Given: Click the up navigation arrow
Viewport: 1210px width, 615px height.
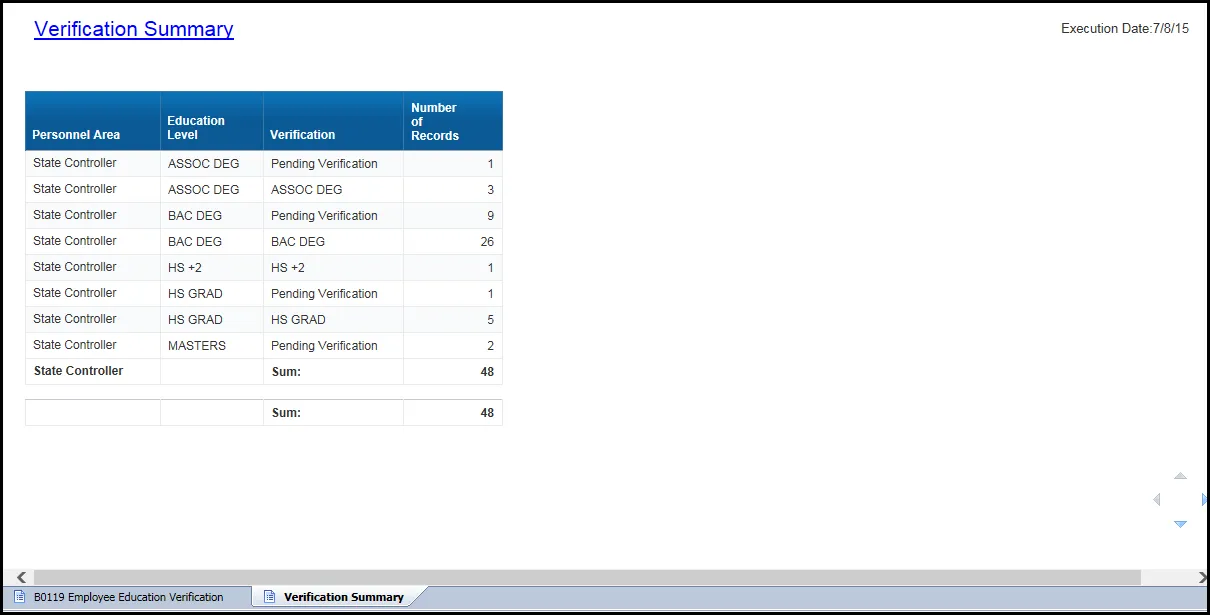Looking at the screenshot, I should (x=1180, y=476).
